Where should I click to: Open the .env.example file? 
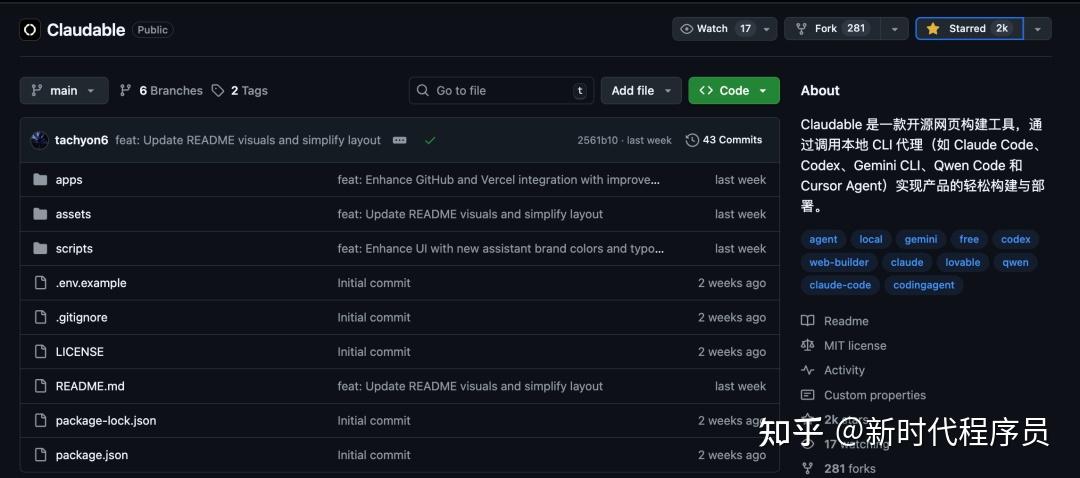[x=91, y=283]
